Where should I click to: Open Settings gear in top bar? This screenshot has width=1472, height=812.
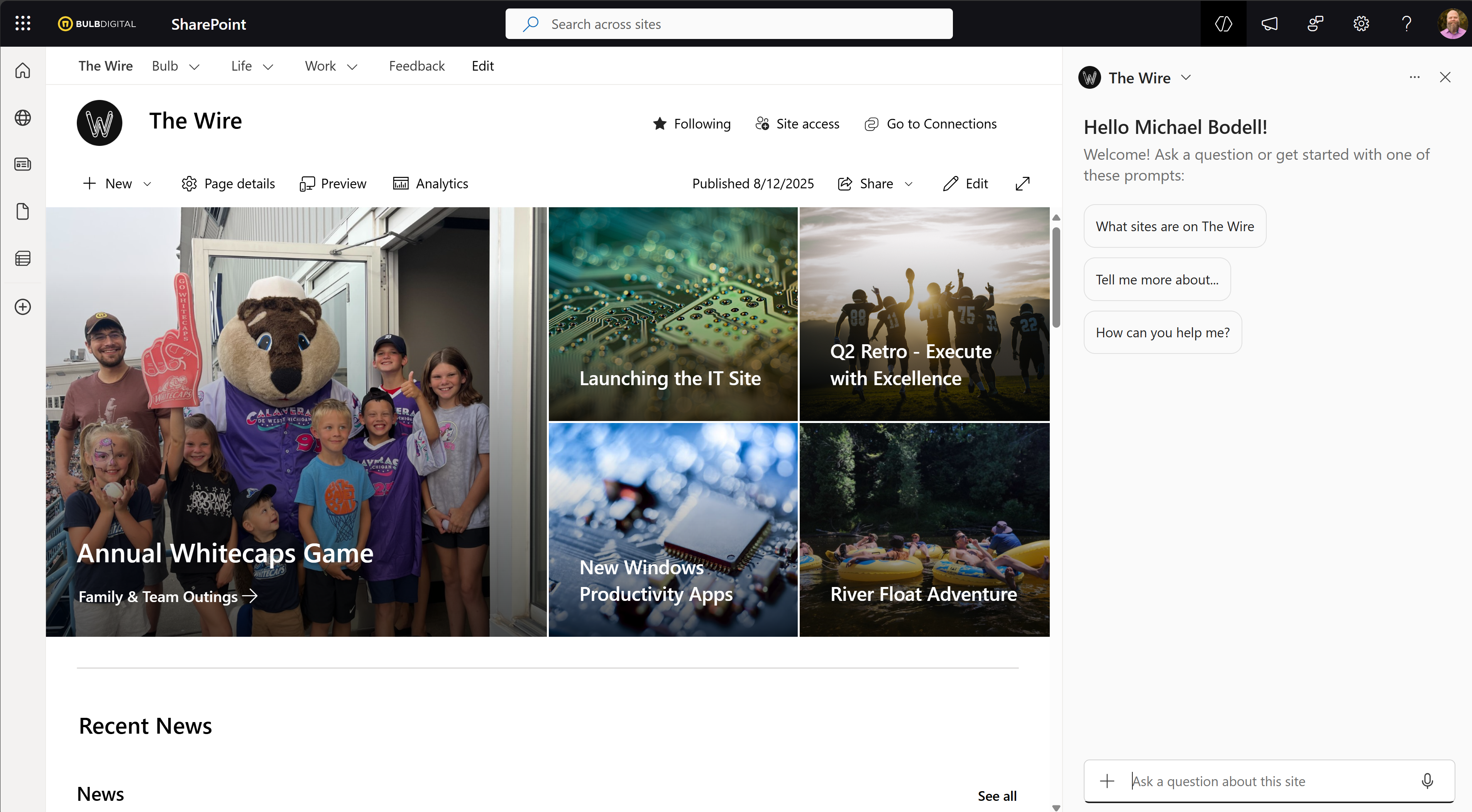coord(1360,24)
